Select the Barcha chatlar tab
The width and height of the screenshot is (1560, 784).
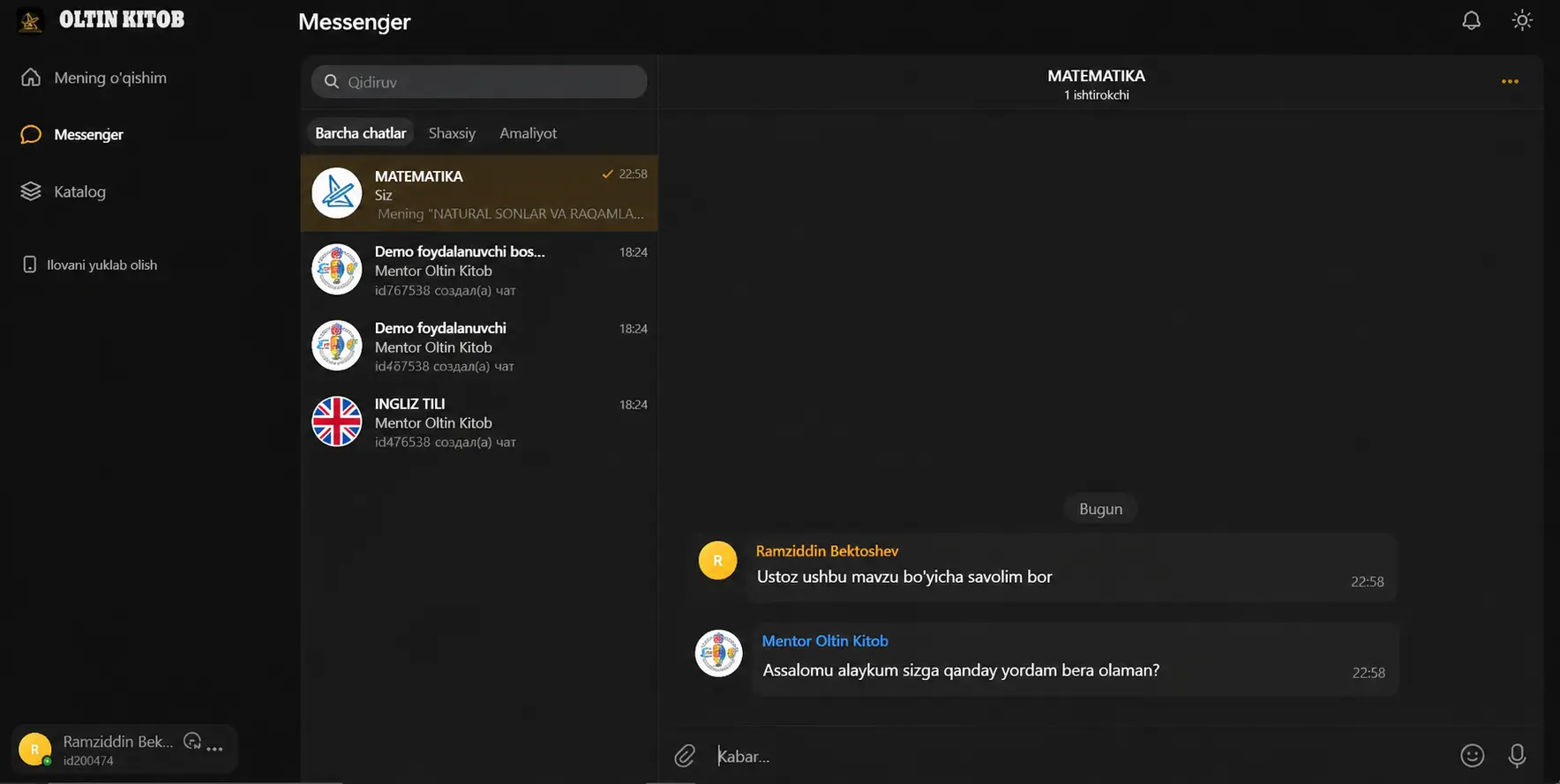pos(360,133)
